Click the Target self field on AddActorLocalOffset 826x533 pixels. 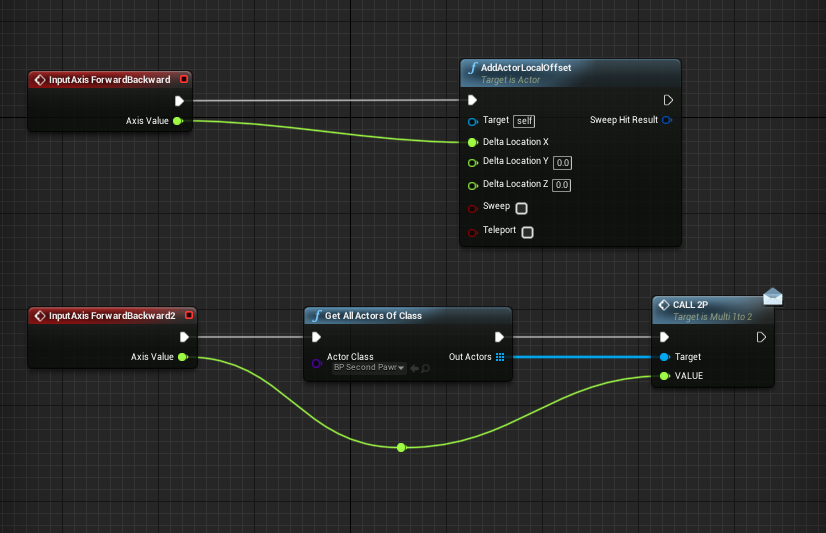pyautogui.click(x=524, y=121)
